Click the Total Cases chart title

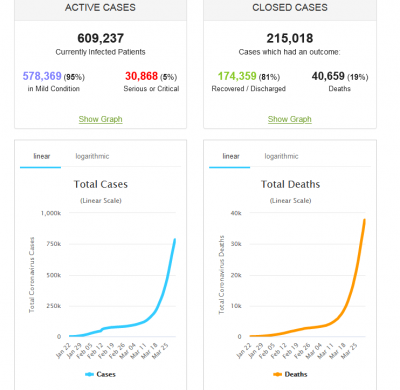click(x=101, y=184)
